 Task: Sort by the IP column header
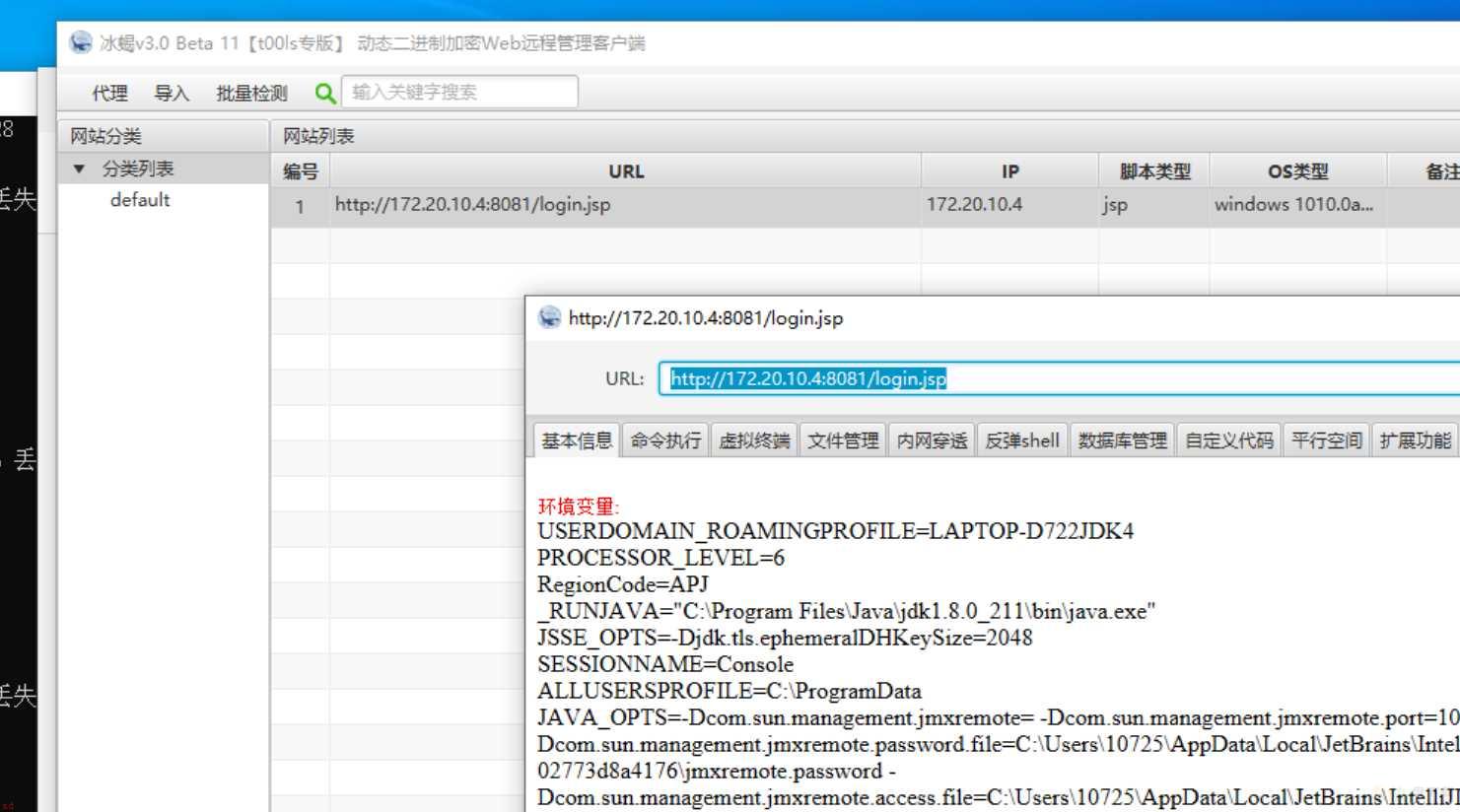coord(1010,171)
